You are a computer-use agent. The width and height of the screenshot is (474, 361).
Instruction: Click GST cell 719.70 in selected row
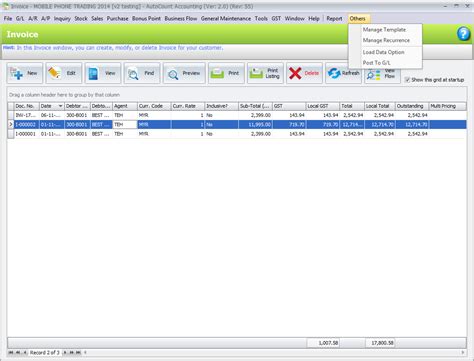click(289, 124)
